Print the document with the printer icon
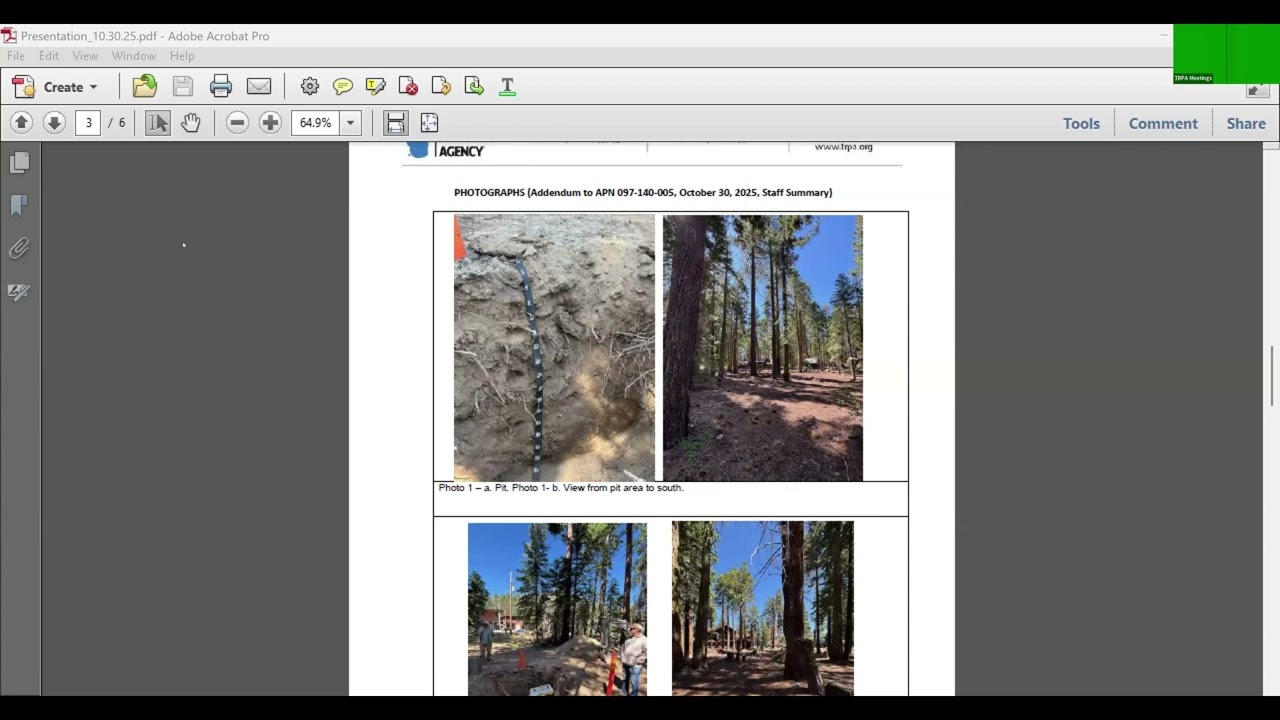The image size is (1280, 720). click(221, 86)
